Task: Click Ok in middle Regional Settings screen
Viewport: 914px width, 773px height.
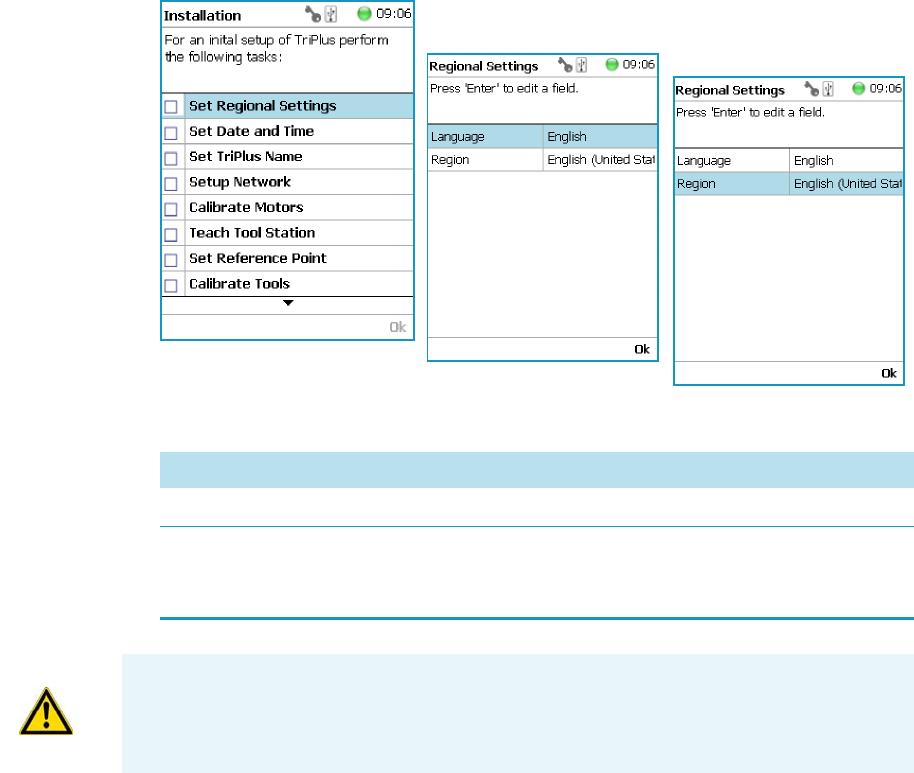Action: (642, 349)
